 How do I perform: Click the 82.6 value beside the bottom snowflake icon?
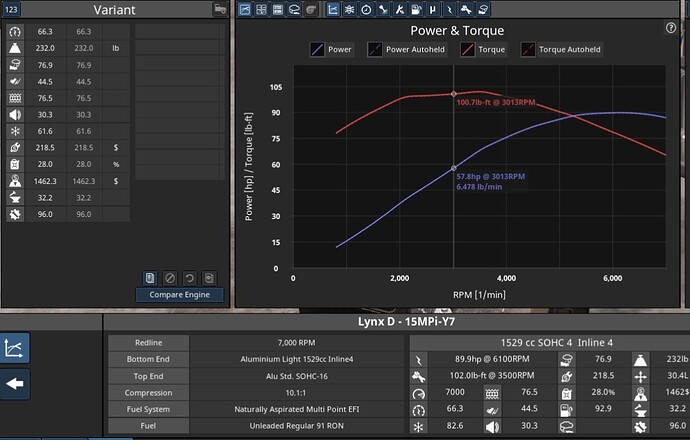point(455,425)
